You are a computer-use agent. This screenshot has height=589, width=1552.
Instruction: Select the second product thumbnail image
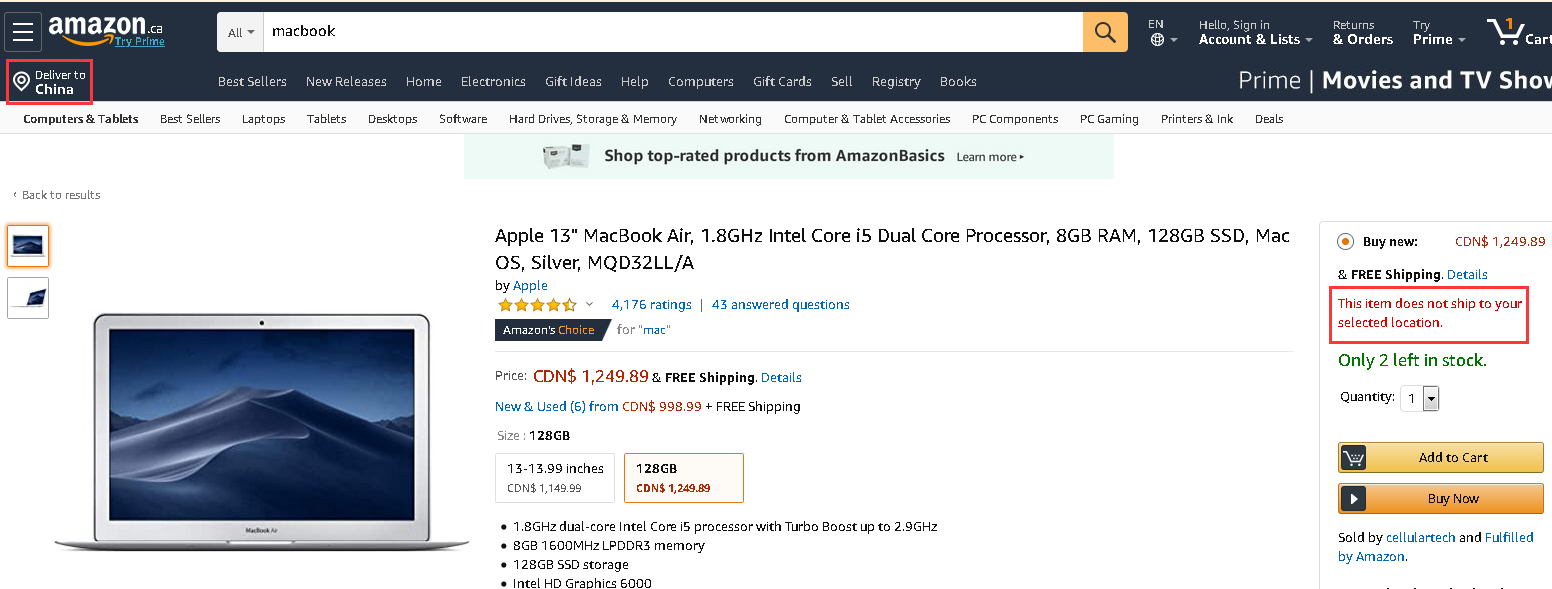28,298
